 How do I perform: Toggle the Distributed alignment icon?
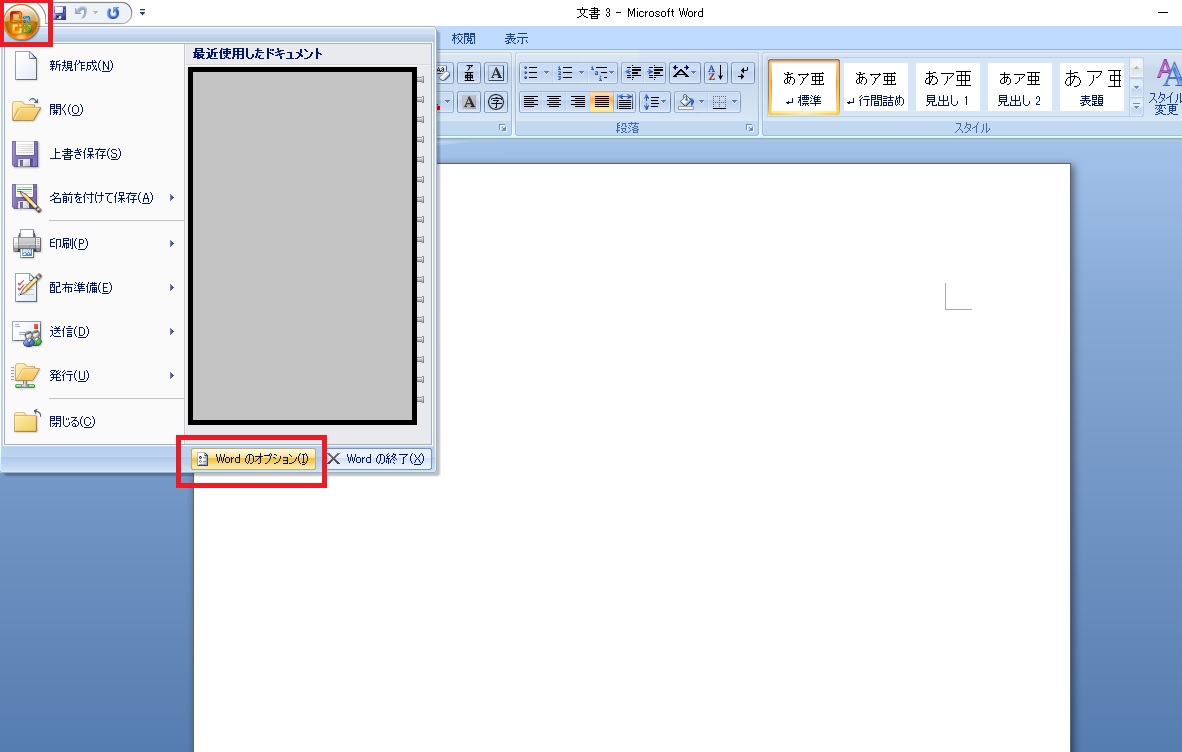624,102
